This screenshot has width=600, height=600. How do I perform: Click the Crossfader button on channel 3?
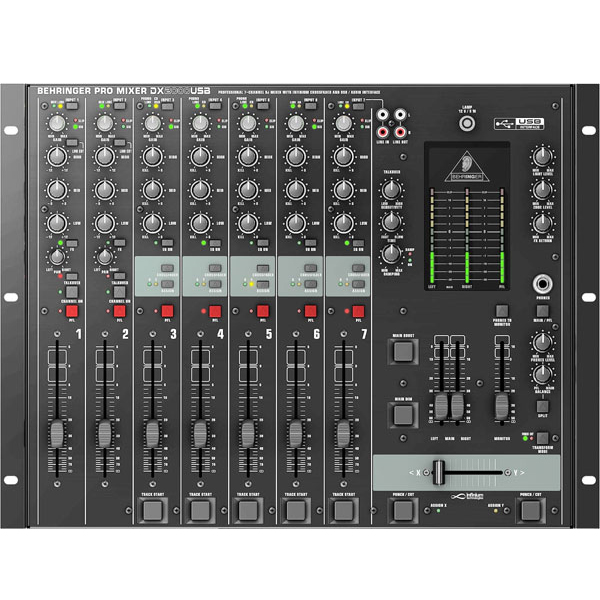167,268
